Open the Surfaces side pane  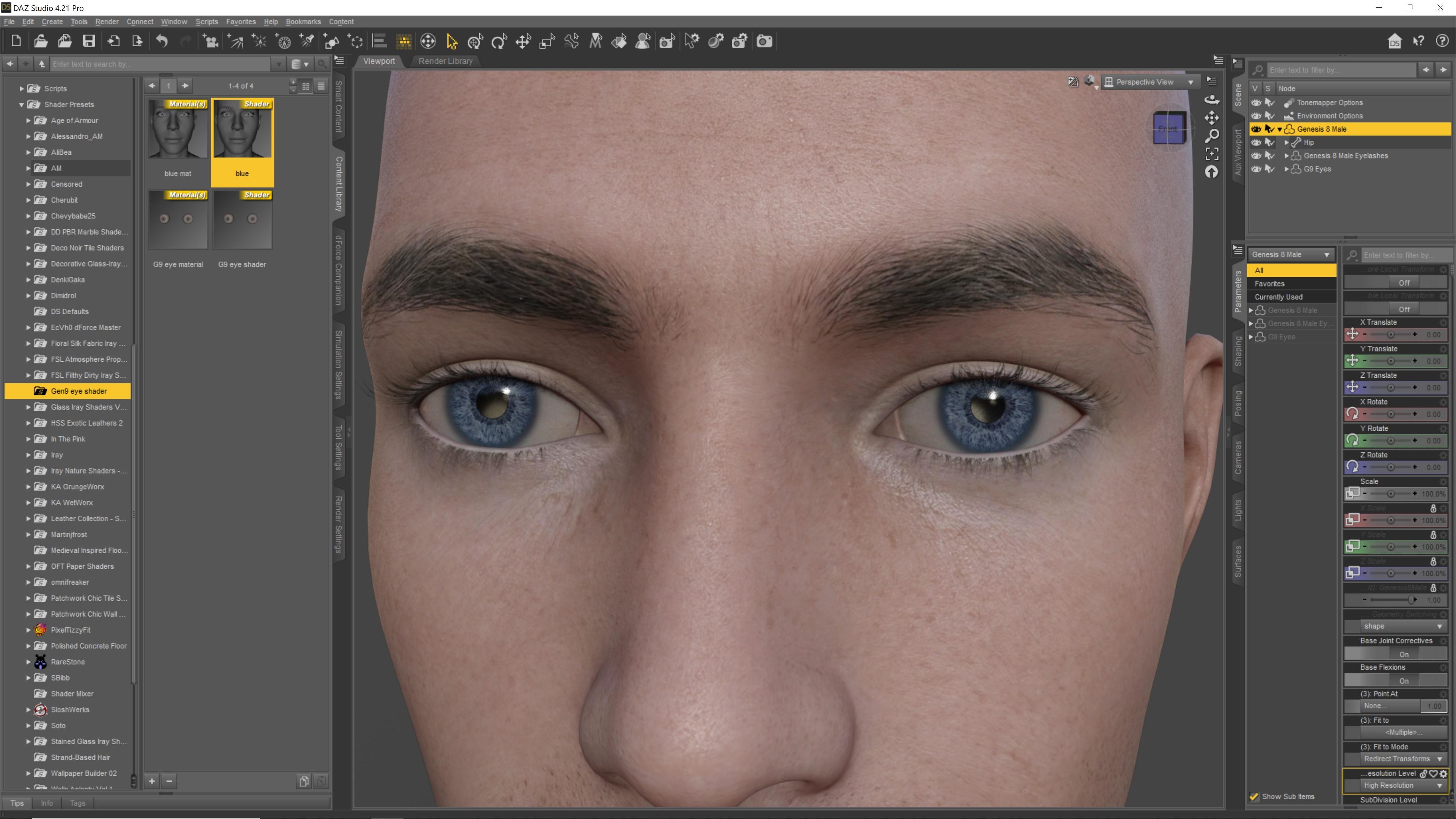(1238, 561)
